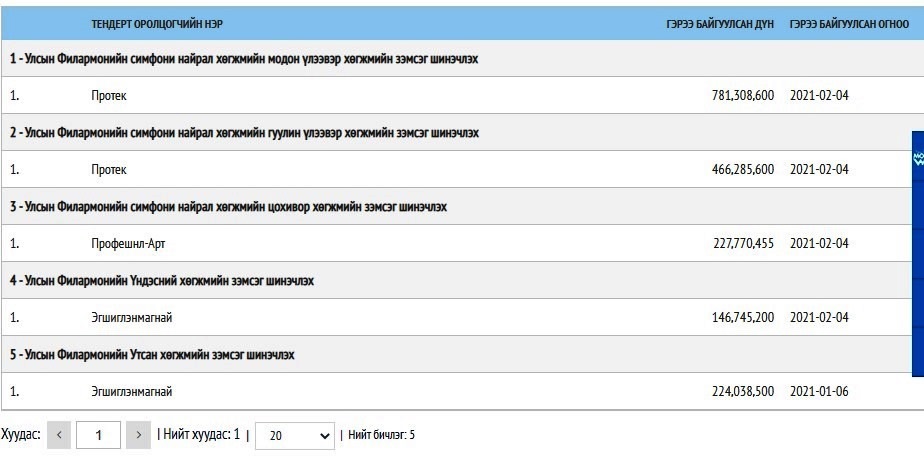Open the 20 rows-per-page dropdown
Screen dimensions: 924x464
point(295,436)
